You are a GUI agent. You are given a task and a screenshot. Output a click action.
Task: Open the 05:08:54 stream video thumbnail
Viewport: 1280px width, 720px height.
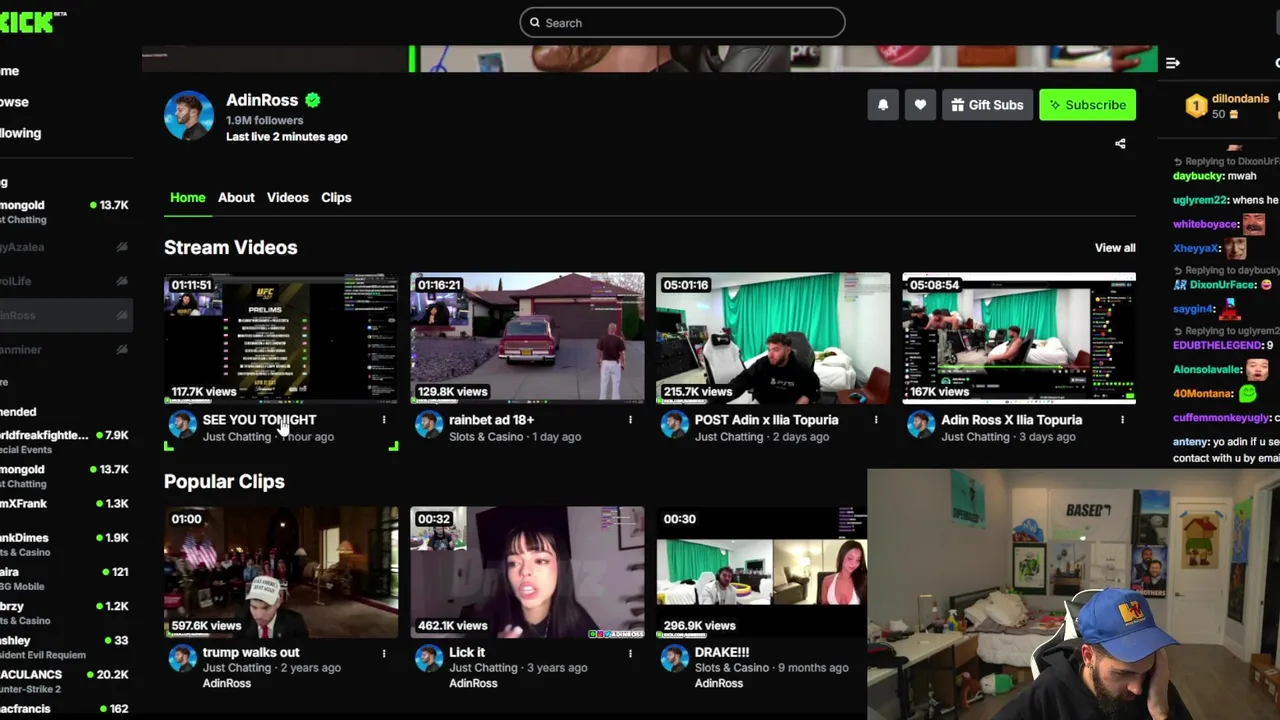pyautogui.click(x=1019, y=338)
